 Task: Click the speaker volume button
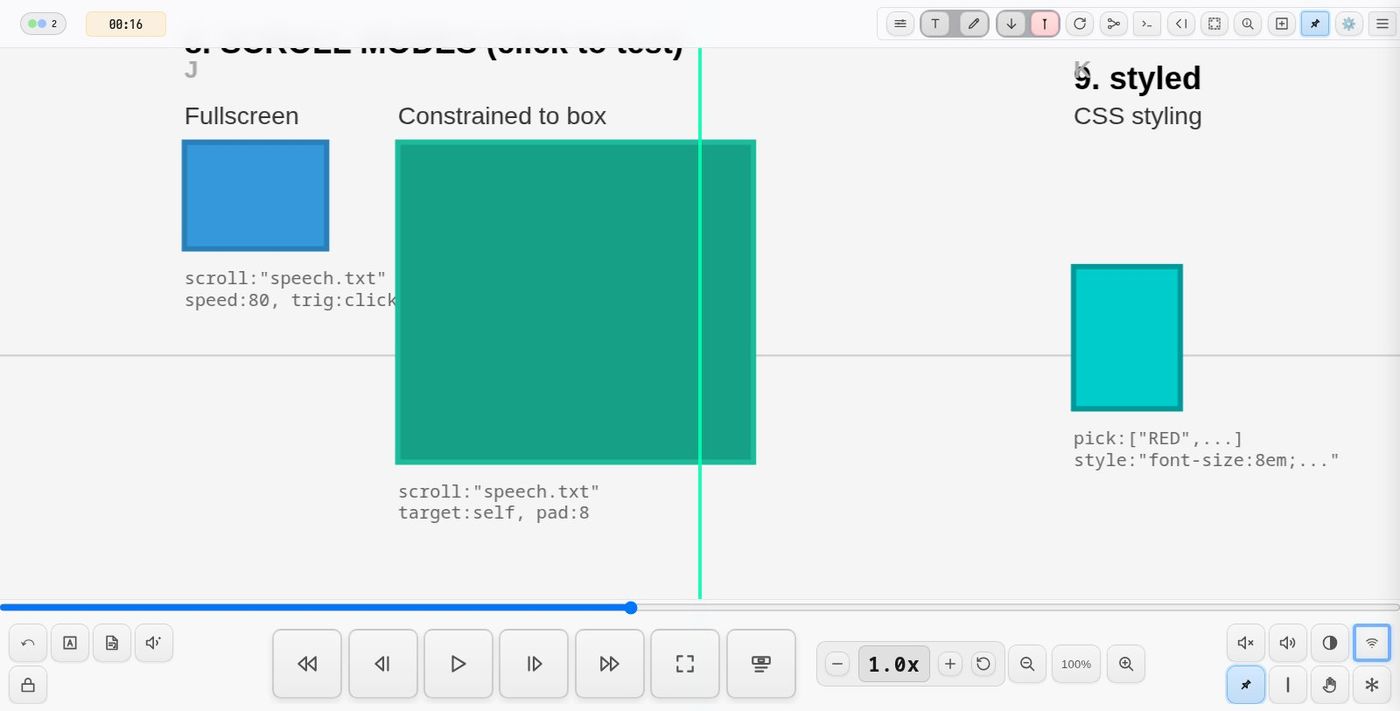[1288, 643]
